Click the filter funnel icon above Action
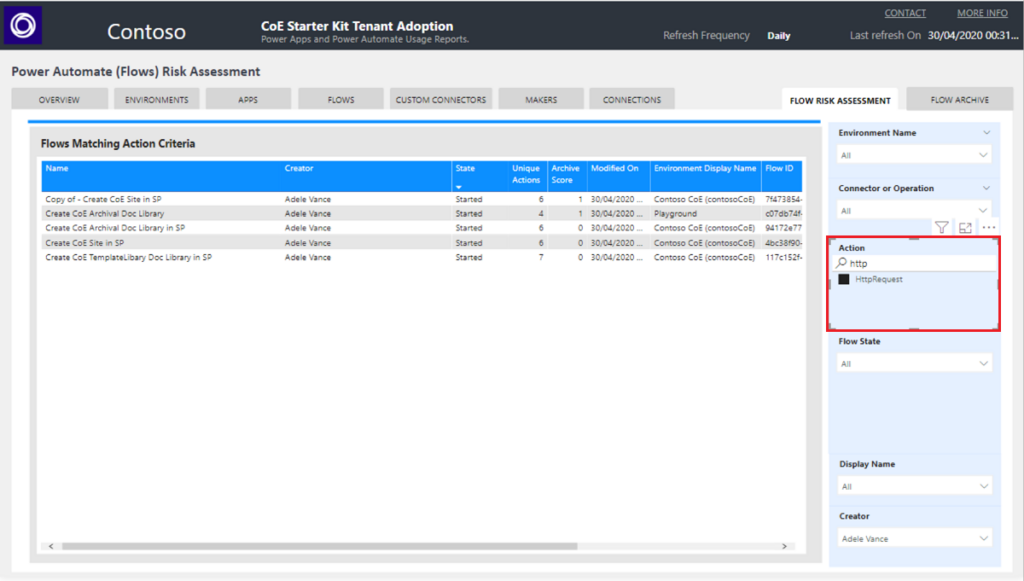1024x581 pixels. click(x=941, y=228)
